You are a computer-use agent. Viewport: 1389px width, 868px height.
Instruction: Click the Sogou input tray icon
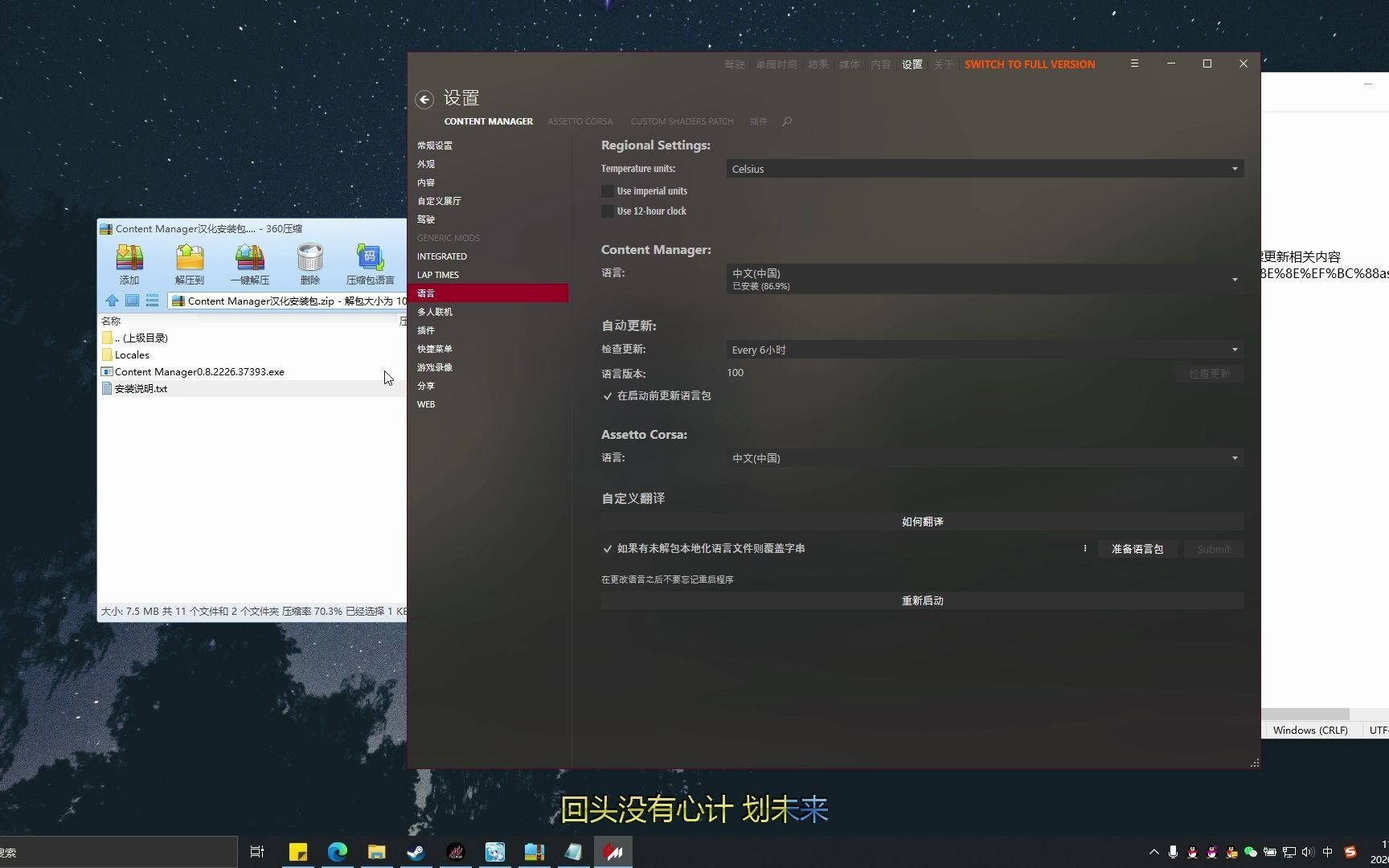click(x=1350, y=852)
